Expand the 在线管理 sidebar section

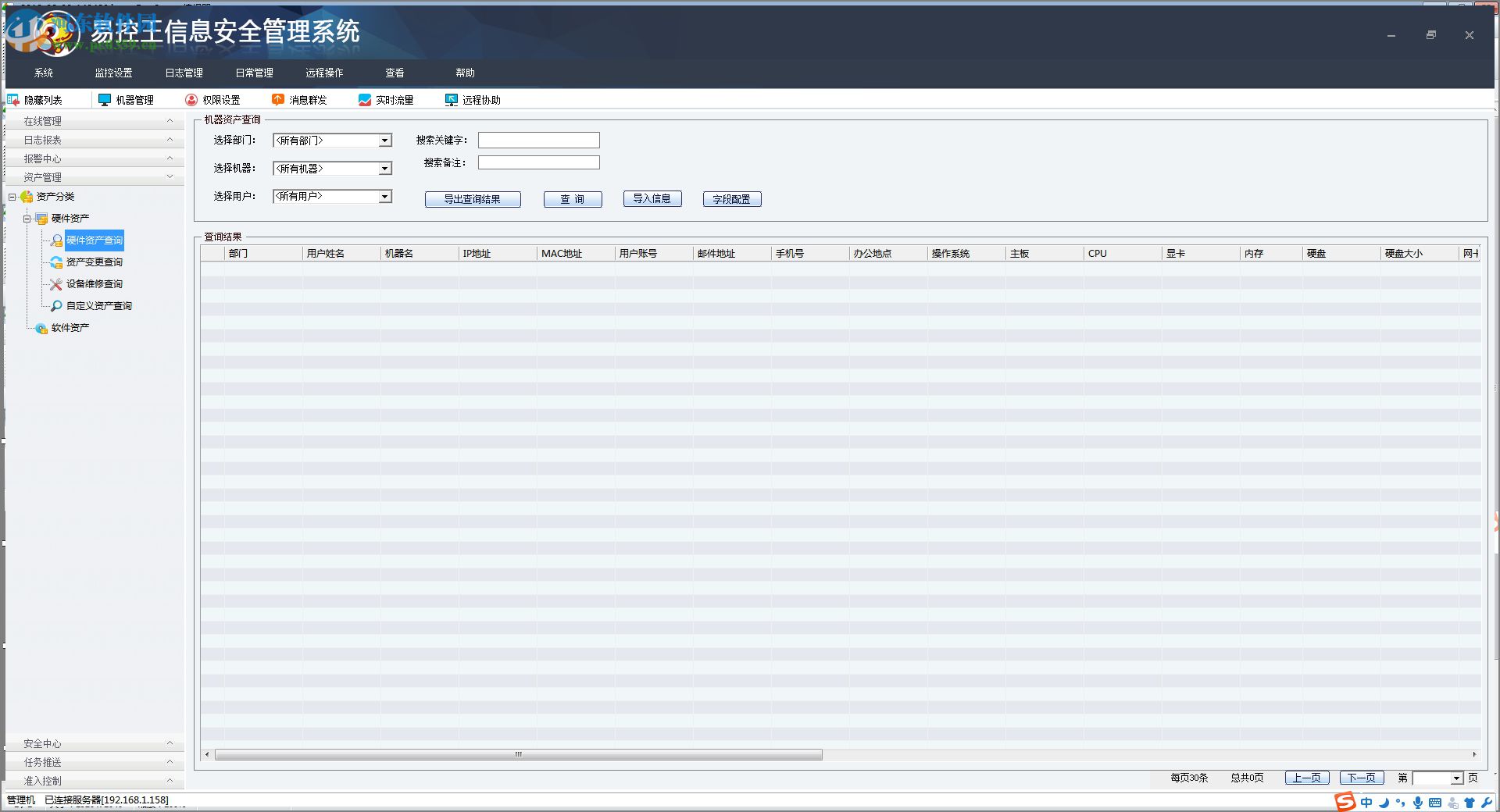tap(95, 121)
